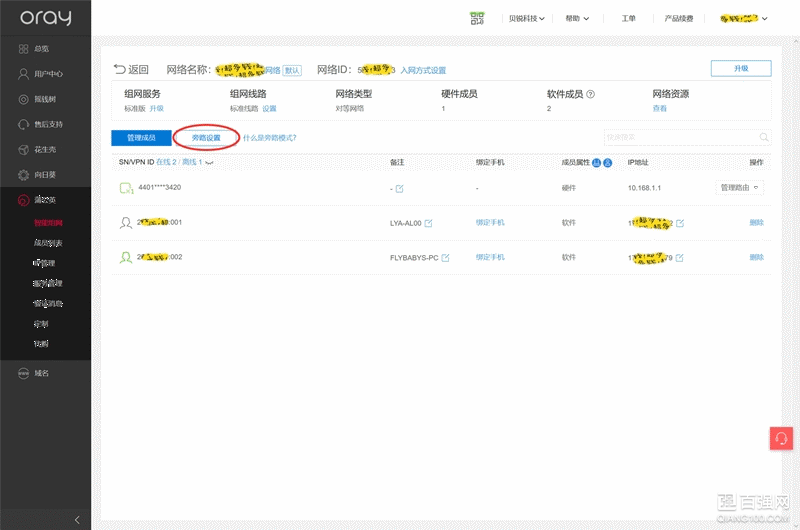Open the QR code icon in header

[477, 18]
